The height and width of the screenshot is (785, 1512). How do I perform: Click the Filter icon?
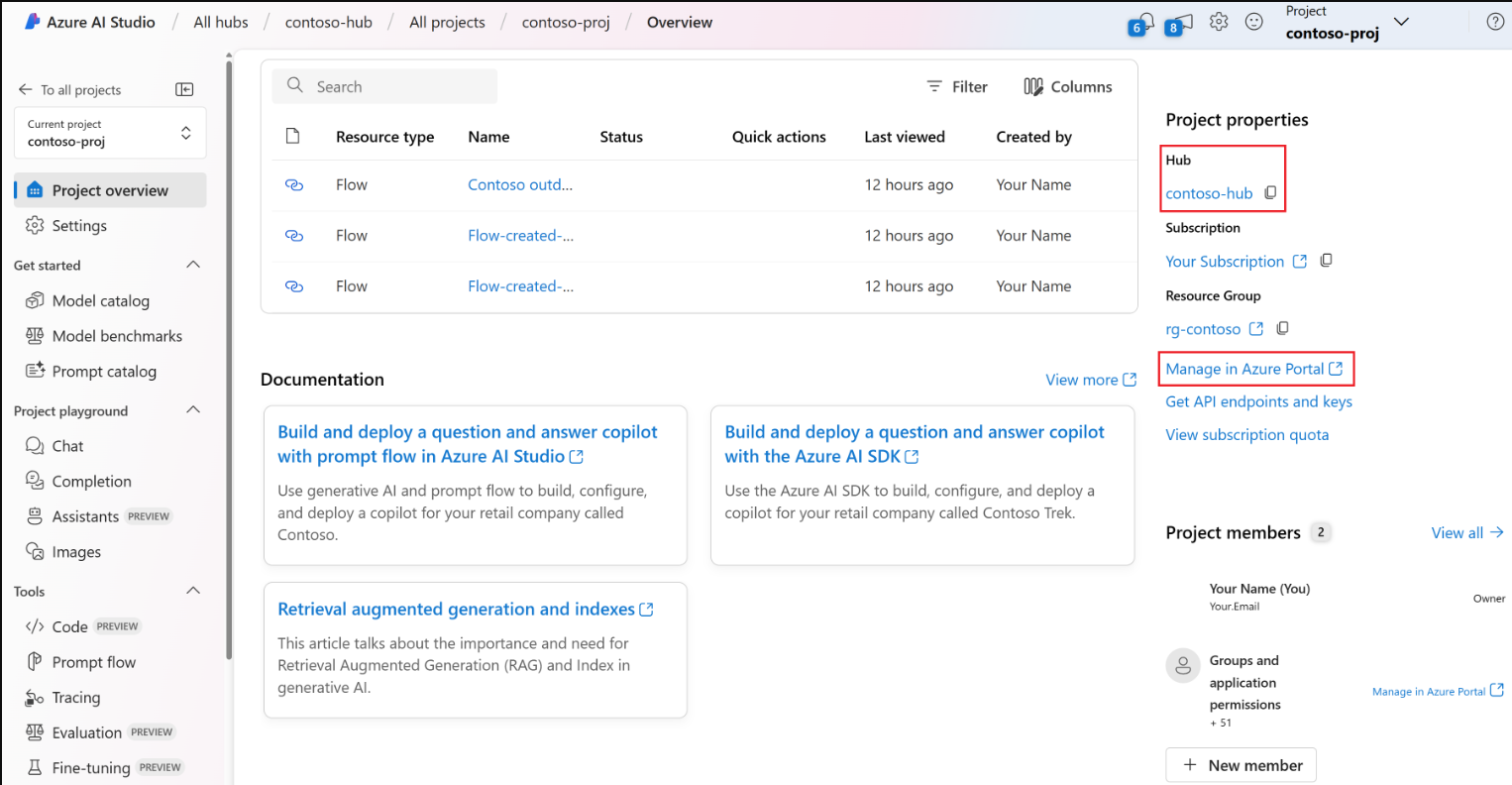[x=933, y=86]
